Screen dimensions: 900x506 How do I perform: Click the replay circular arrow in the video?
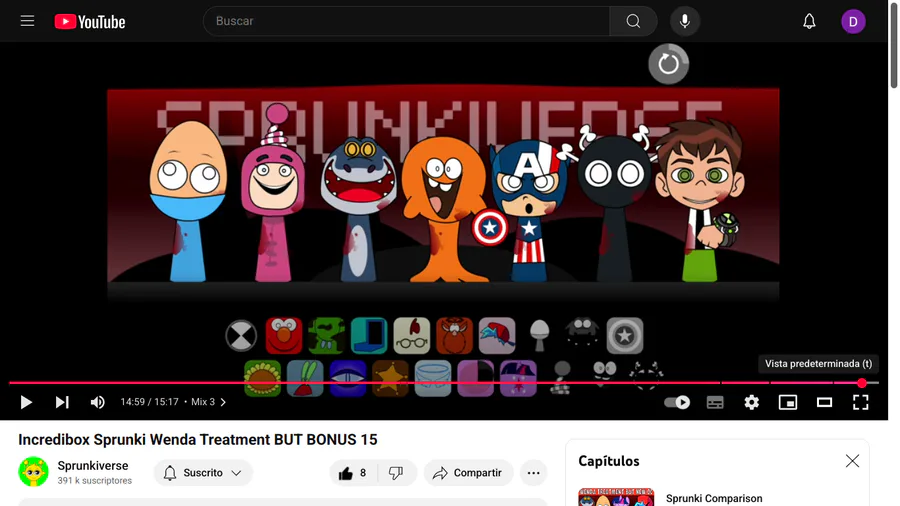pyautogui.click(x=668, y=64)
